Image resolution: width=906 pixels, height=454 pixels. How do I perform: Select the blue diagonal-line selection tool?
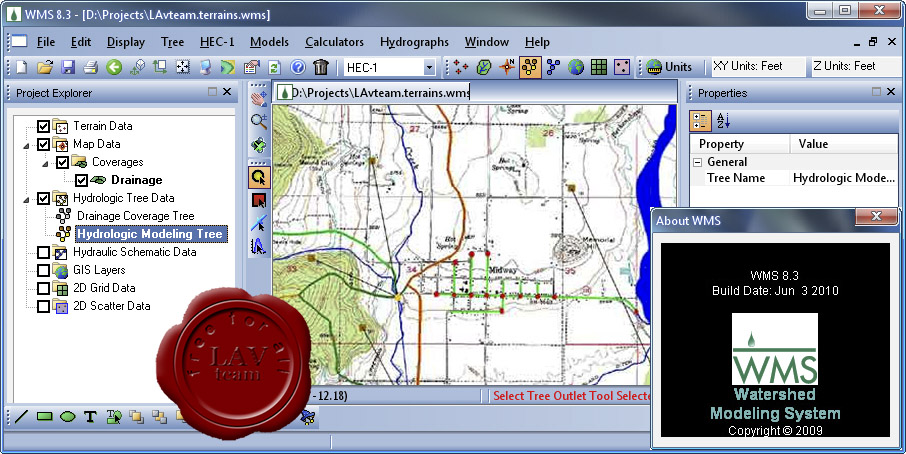tap(259, 223)
